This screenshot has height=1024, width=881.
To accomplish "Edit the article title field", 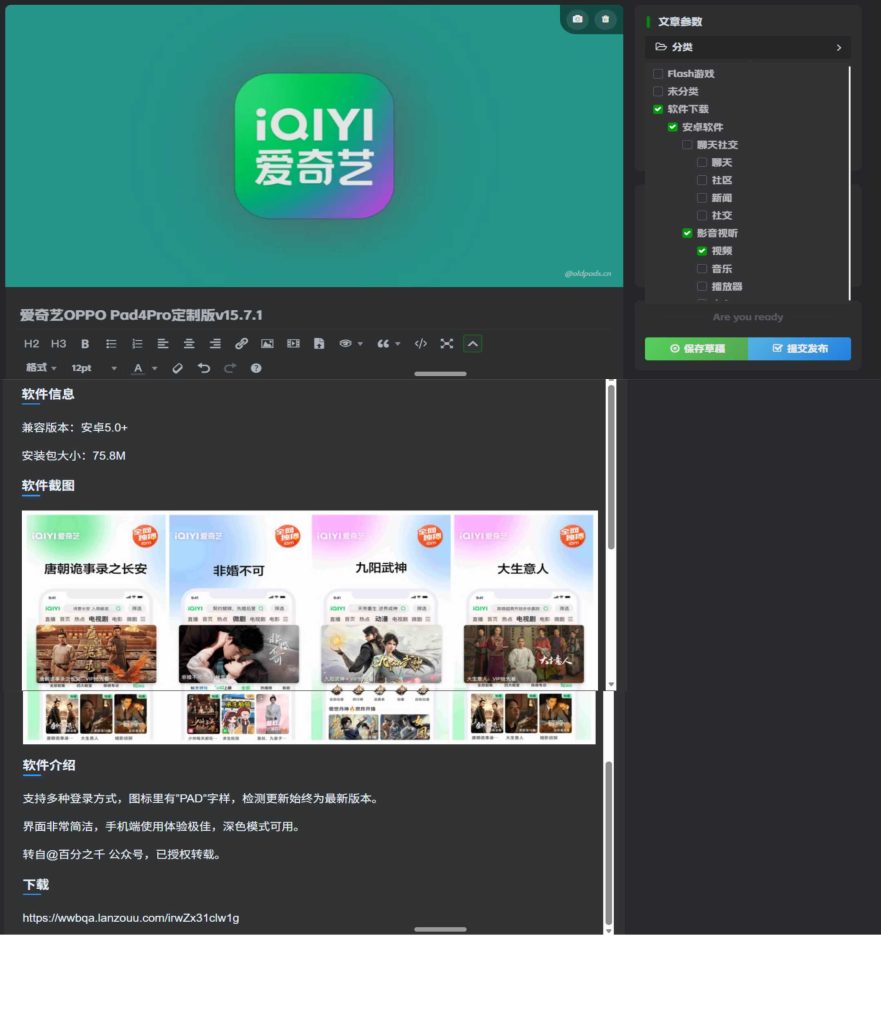I will click(x=313, y=315).
